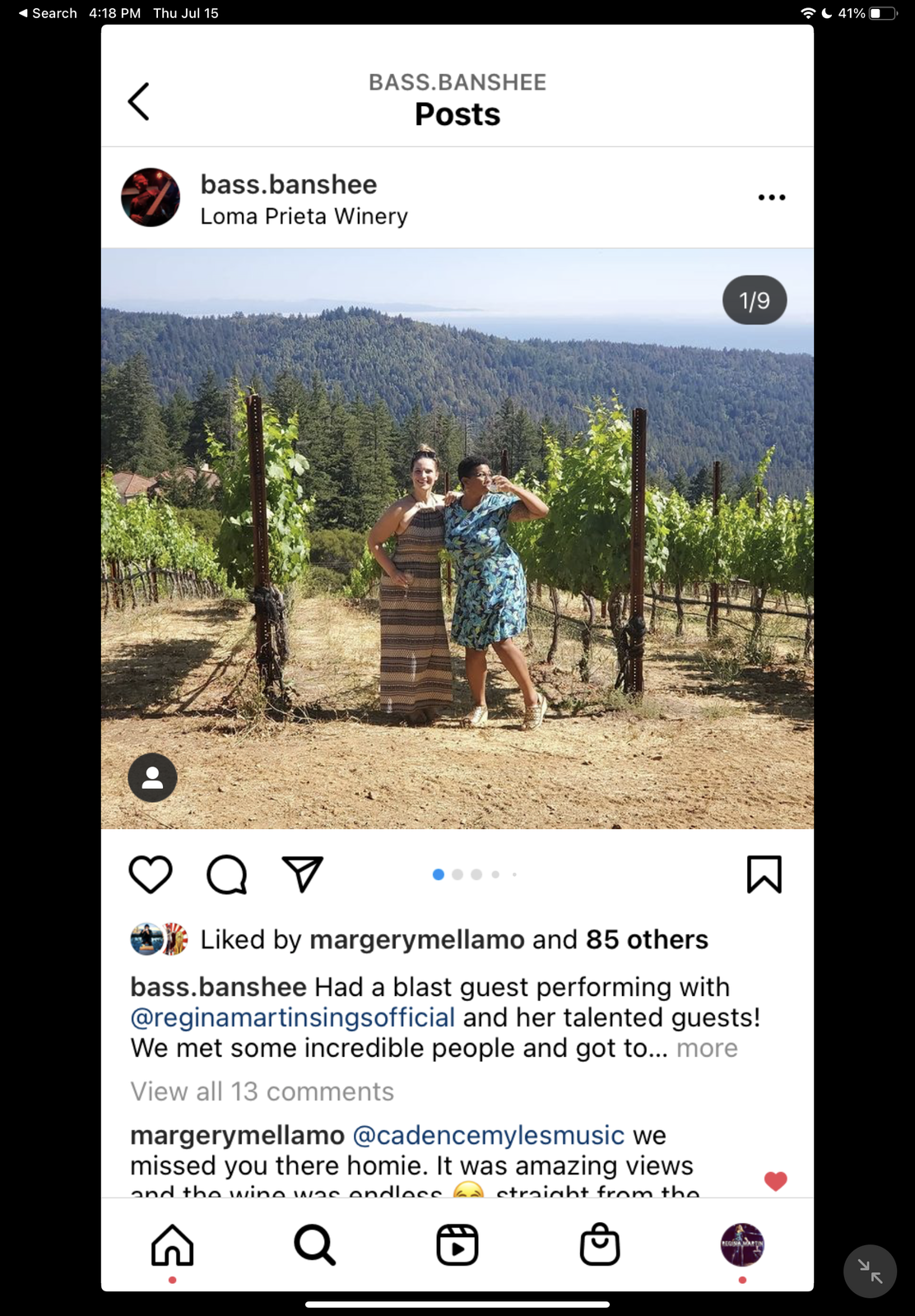Open the Shop bag tab

click(600, 1245)
